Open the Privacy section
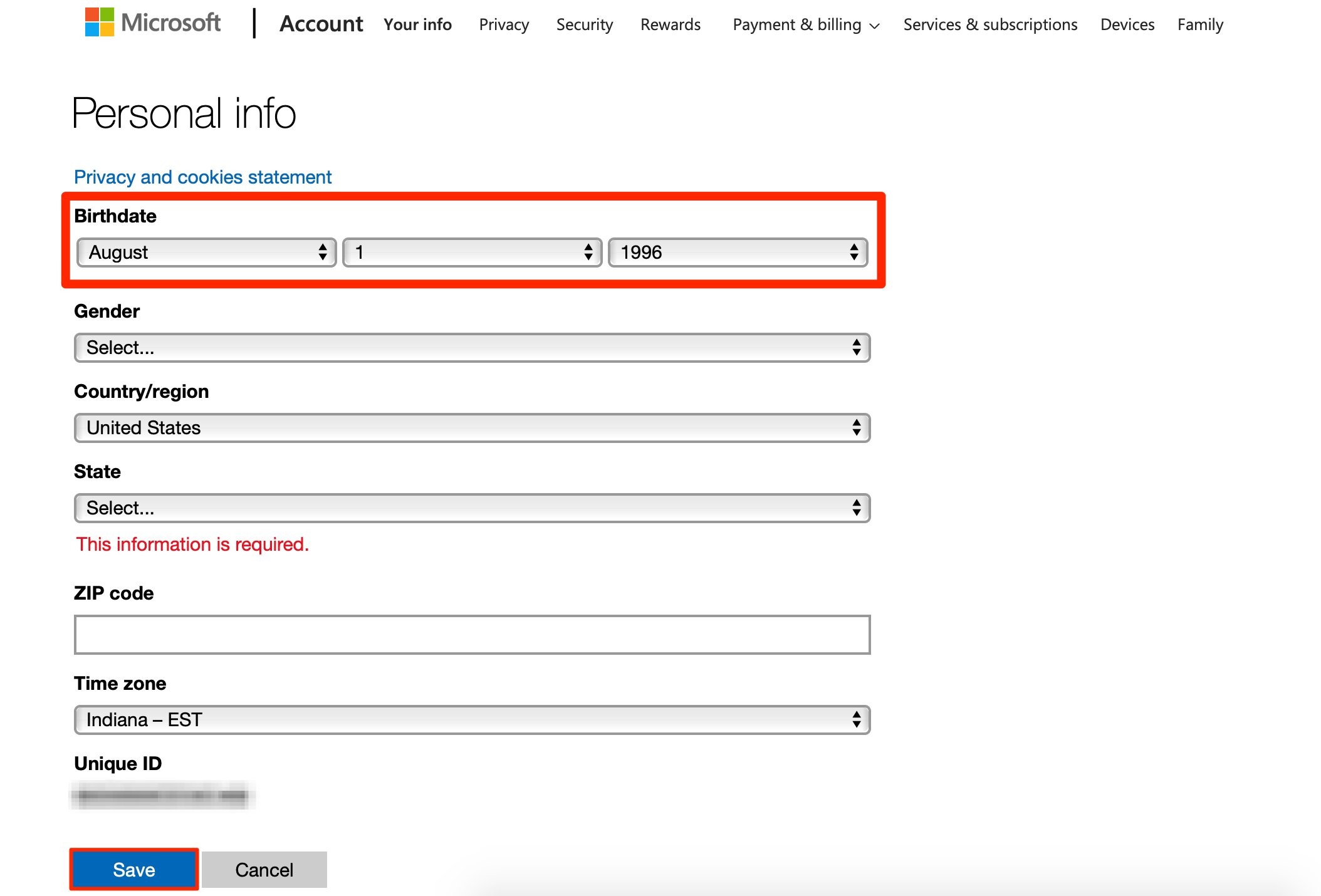This screenshot has width=1321, height=896. point(503,24)
